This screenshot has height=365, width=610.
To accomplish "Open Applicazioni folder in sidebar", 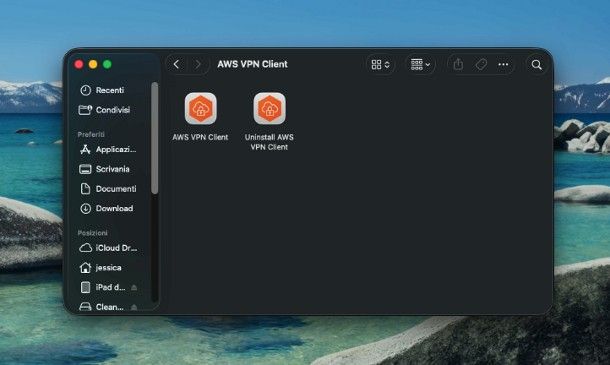I will click(x=107, y=149).
